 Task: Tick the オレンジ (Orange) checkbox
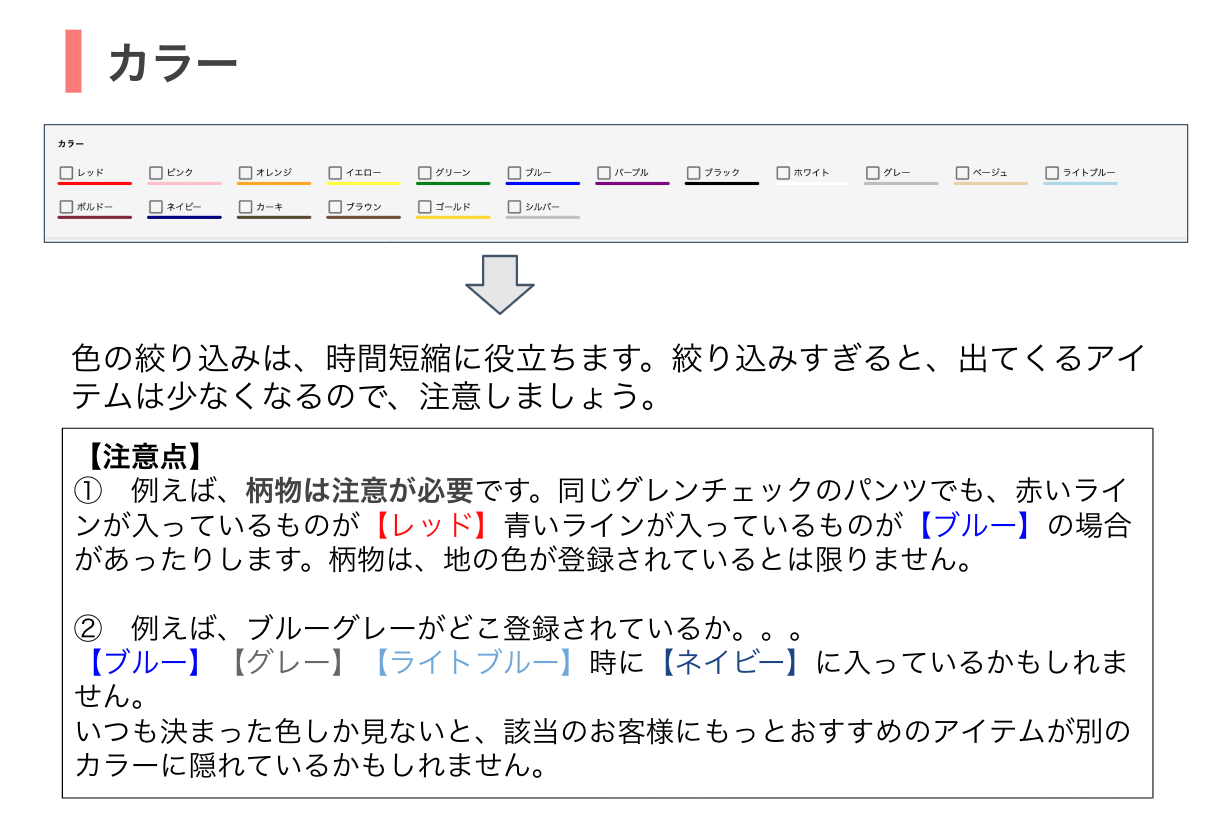[245, 173]
